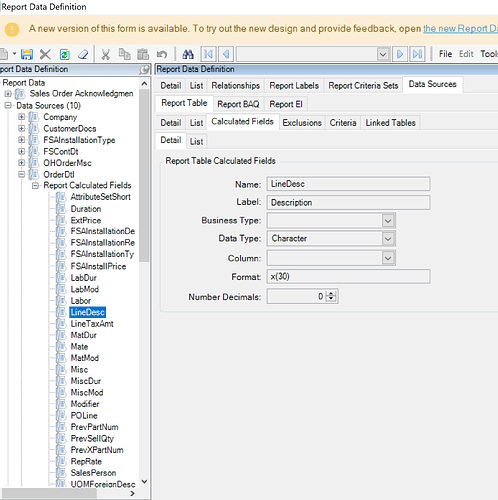Expand the Company data source node
Viewport: 498px width, 500px height.
(x=21, y=117)
